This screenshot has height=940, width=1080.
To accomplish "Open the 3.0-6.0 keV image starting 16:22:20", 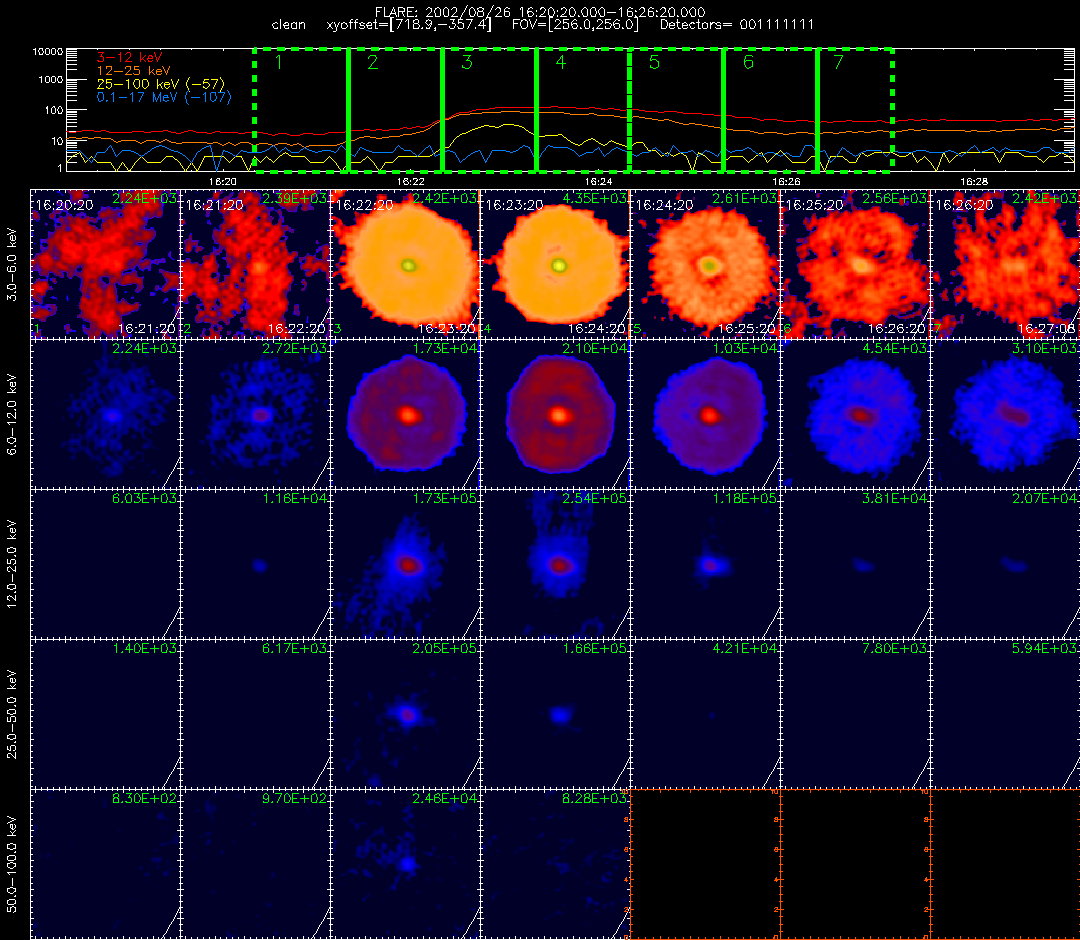I will pos(406,264).
